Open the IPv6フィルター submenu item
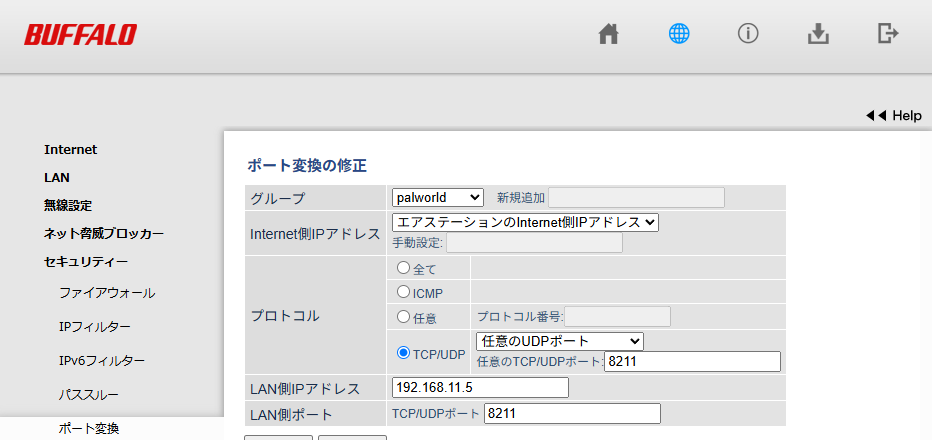The image size is (932, 440). point(102,360)
